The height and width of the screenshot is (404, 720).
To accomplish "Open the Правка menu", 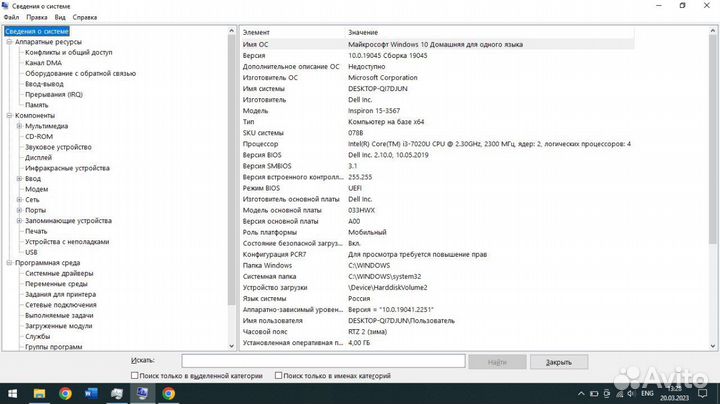I will click(x=37, y=17).
